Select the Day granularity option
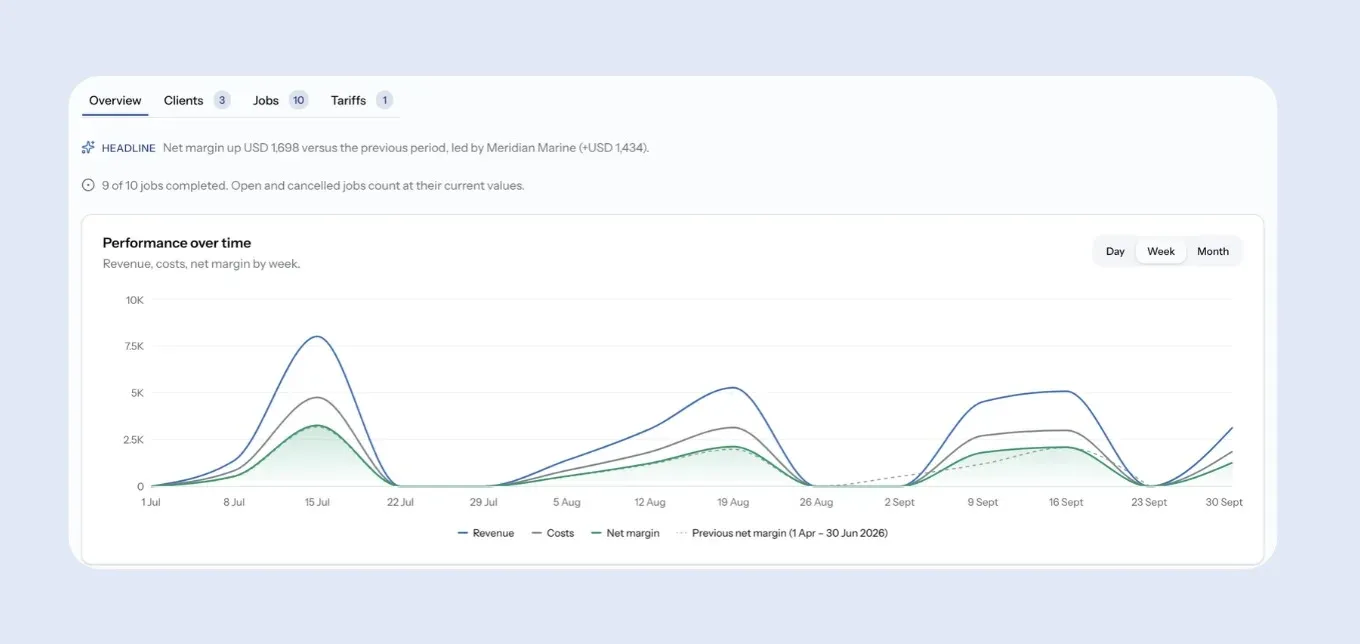1360x644 pixels. coord(1115,251)
